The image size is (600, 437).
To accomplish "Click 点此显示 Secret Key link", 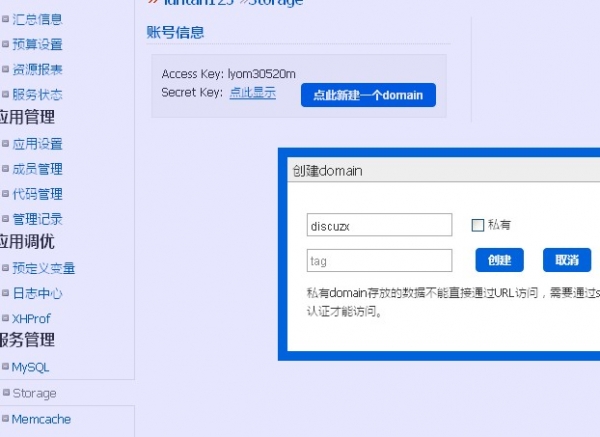I will [252, 92].
